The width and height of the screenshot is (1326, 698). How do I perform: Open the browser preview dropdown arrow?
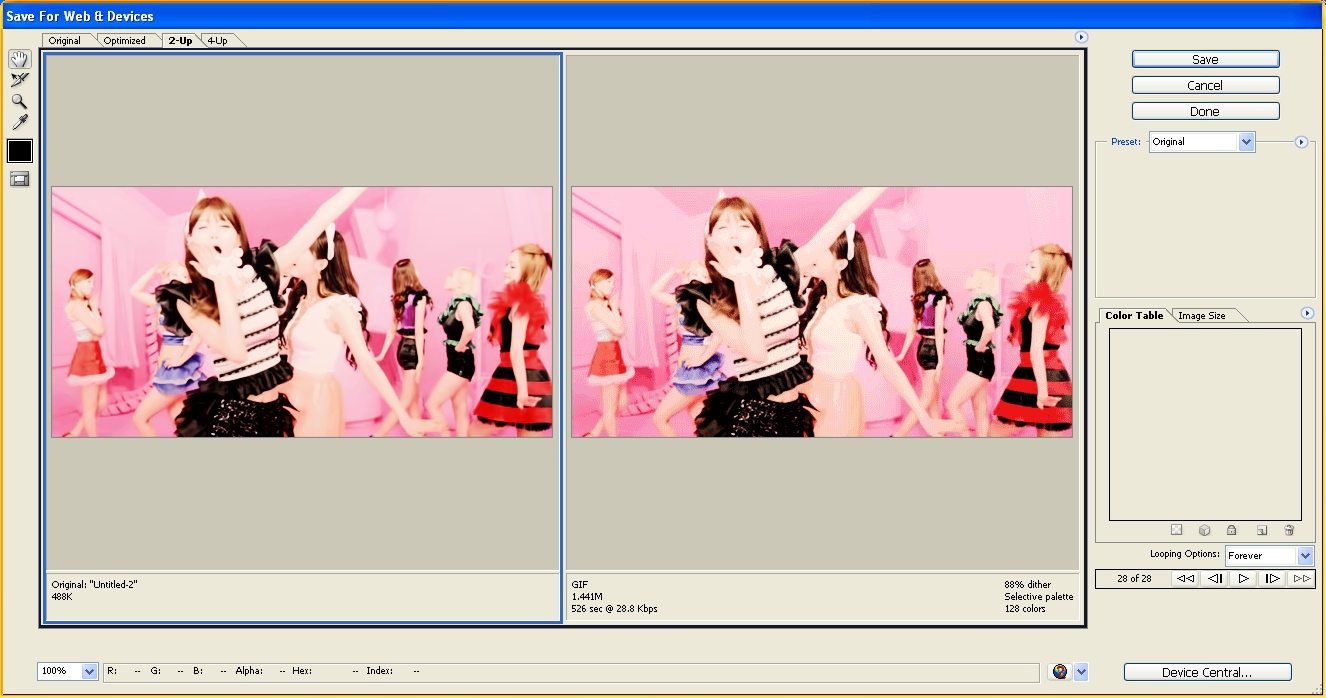(1081, 672)
